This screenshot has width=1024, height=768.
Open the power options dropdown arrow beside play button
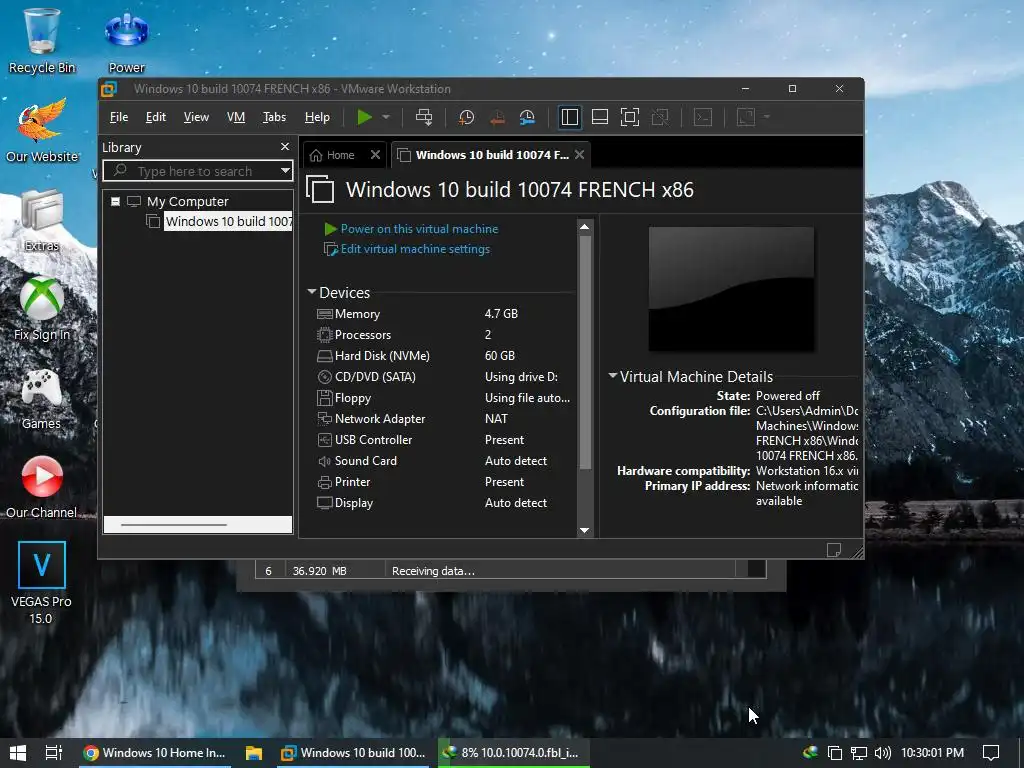[386, 117]
